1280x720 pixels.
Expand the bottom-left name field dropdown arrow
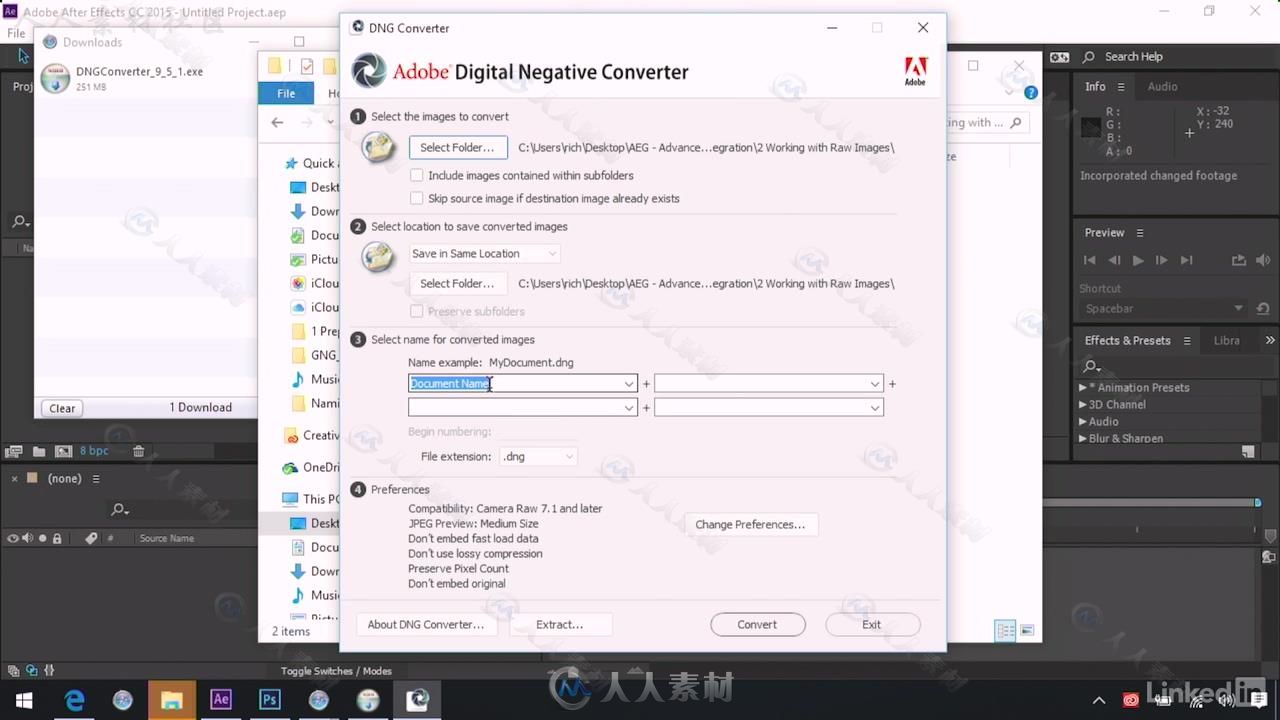pos(629,408)
